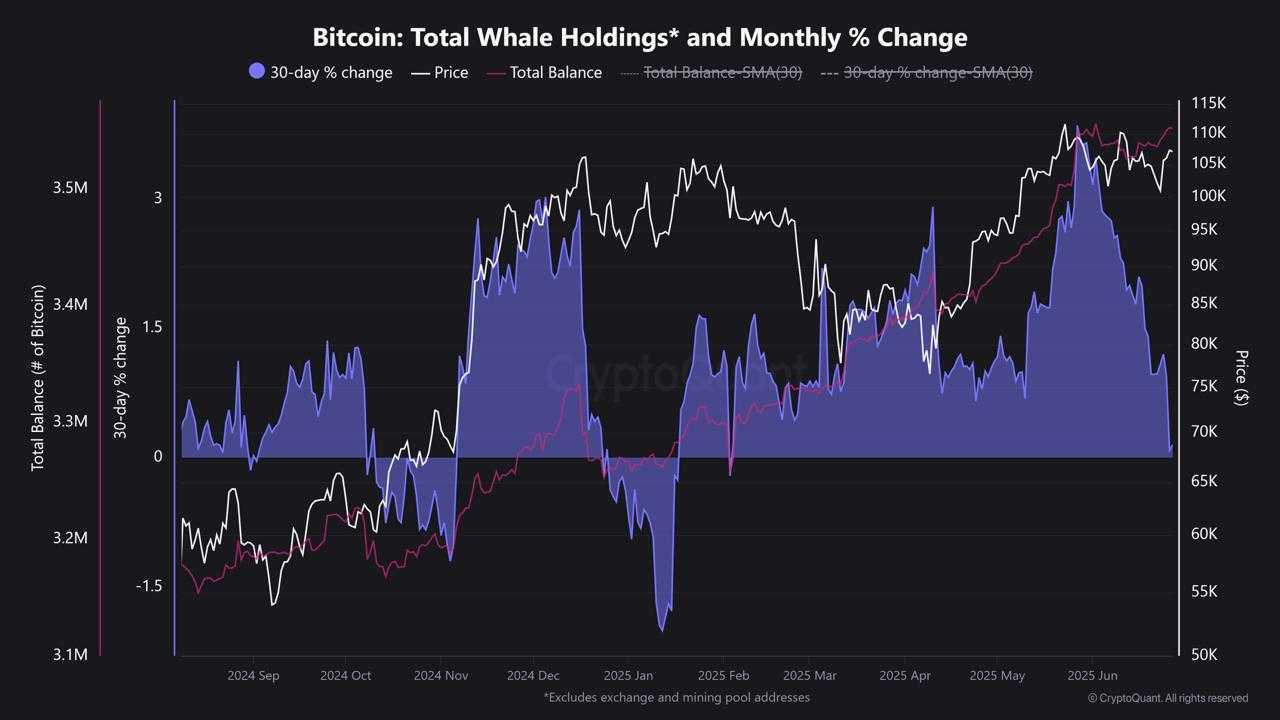Select the 2025 Jan x-axis label
This screenshot has height=720, width=1280.
click(629, 675)
